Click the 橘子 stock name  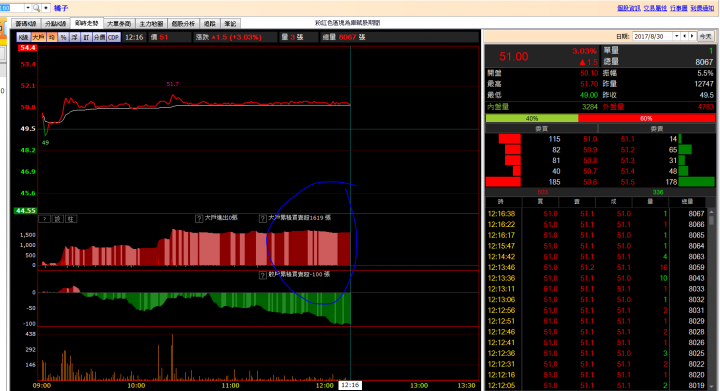[x=61, y=8]
